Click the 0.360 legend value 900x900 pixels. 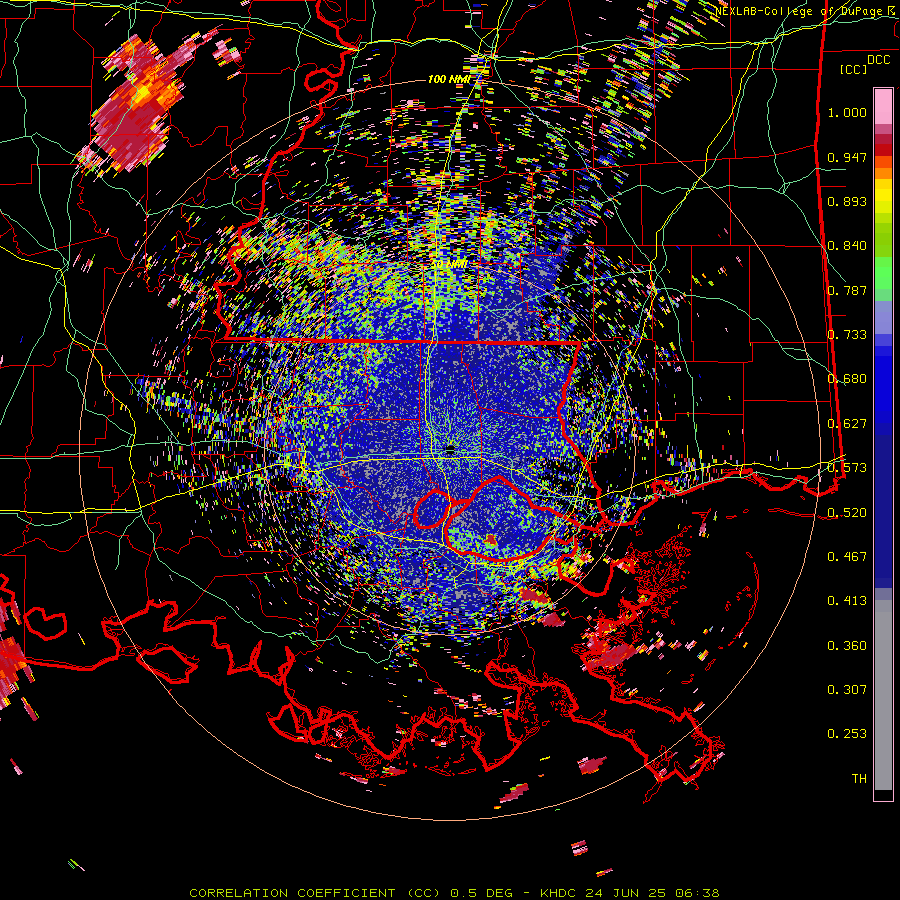coord(847,646)
